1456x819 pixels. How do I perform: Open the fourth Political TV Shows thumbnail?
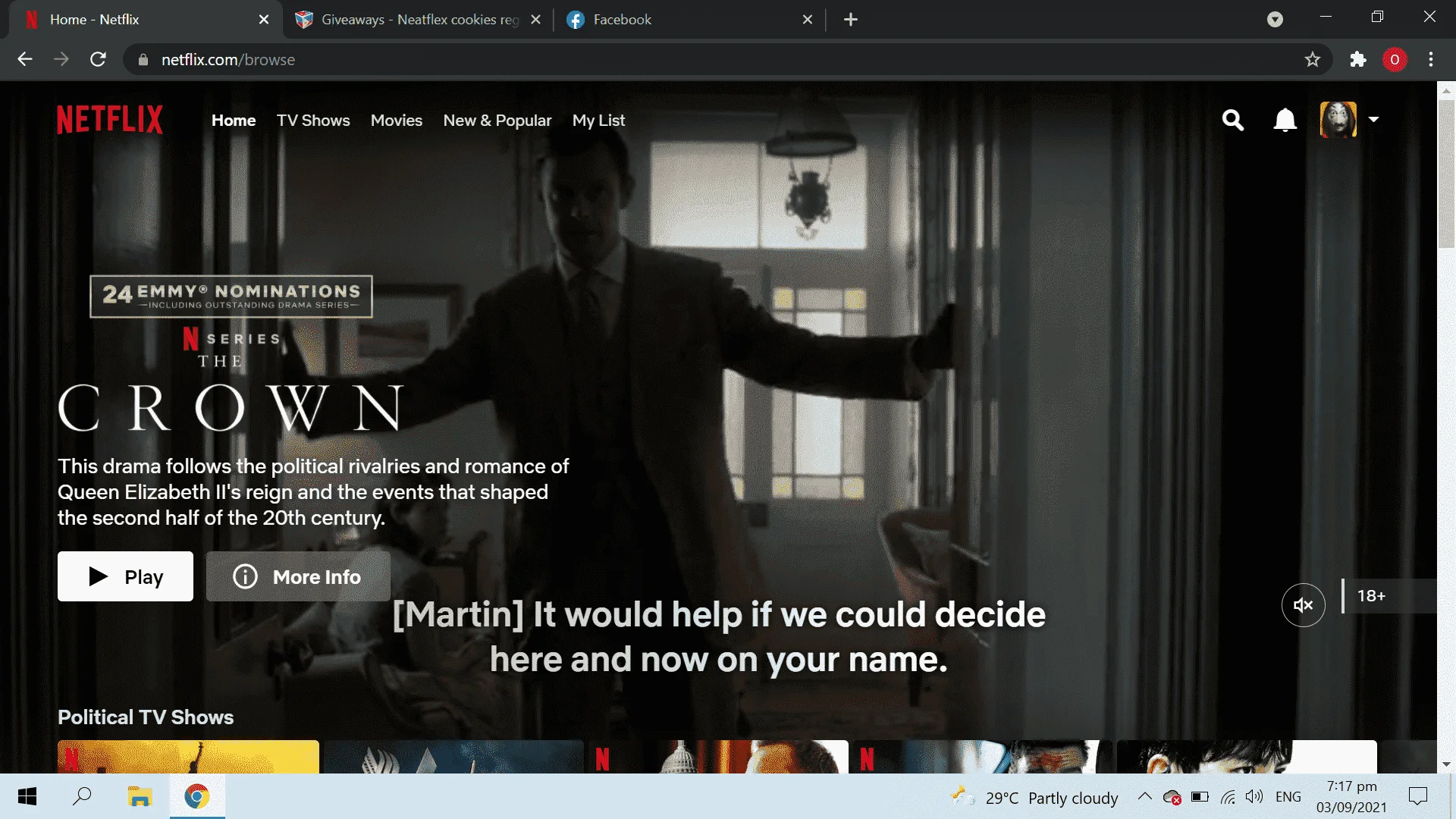[983, 757]
